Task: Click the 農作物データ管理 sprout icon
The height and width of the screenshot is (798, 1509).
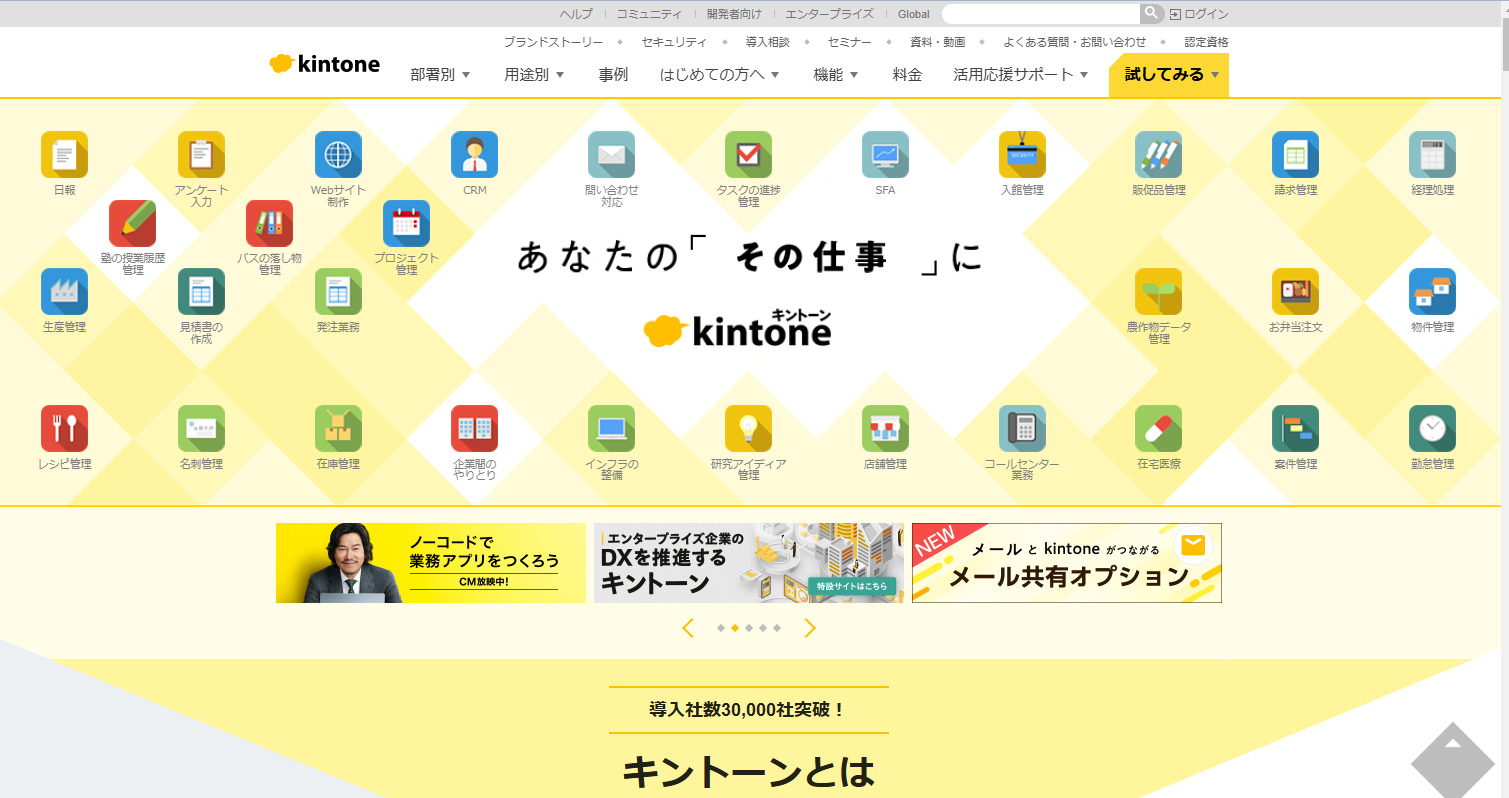Action: 1158,292
